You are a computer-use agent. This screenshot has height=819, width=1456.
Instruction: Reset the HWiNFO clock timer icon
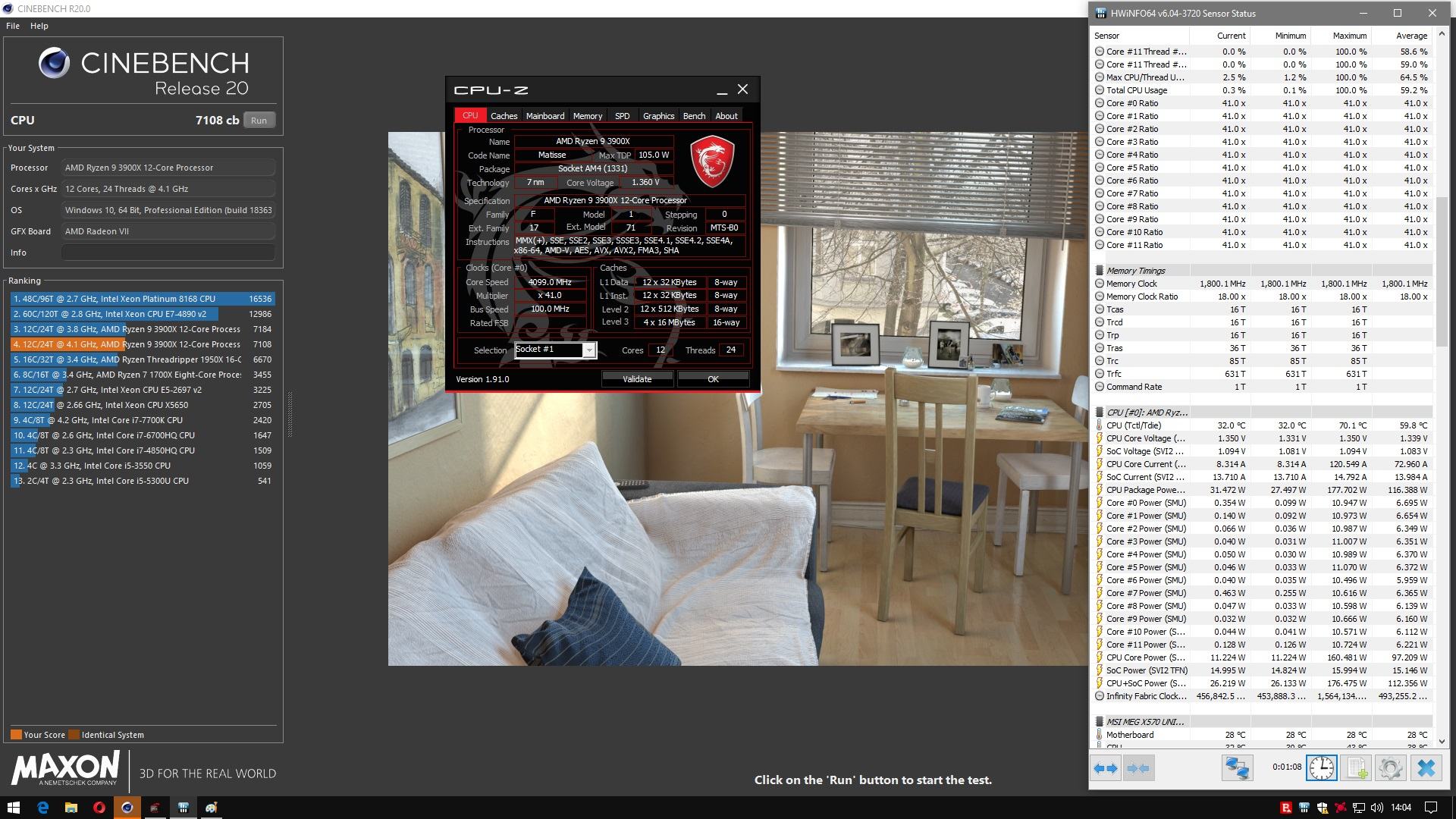pos(1321,768)
